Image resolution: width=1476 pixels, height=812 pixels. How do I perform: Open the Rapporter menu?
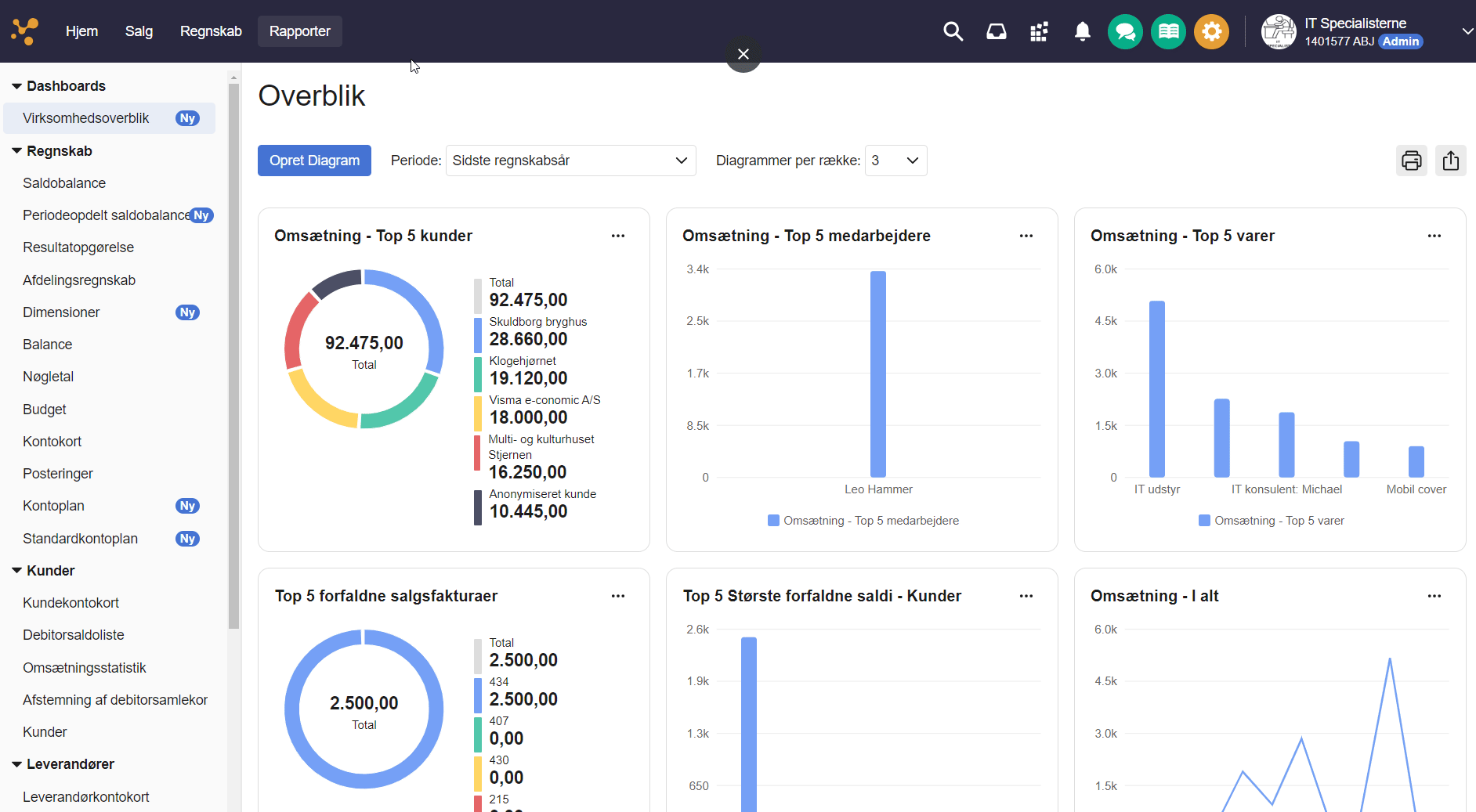(299, 31)
